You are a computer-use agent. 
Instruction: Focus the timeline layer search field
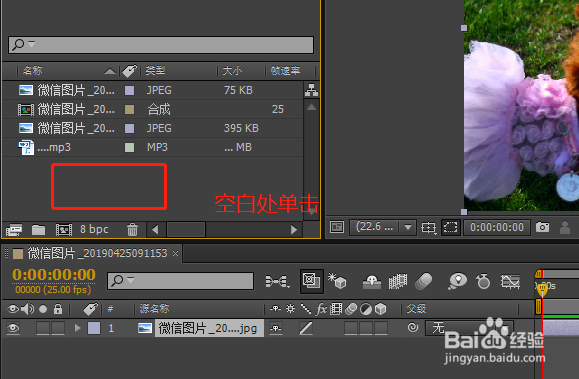click(x=180, y=281)
